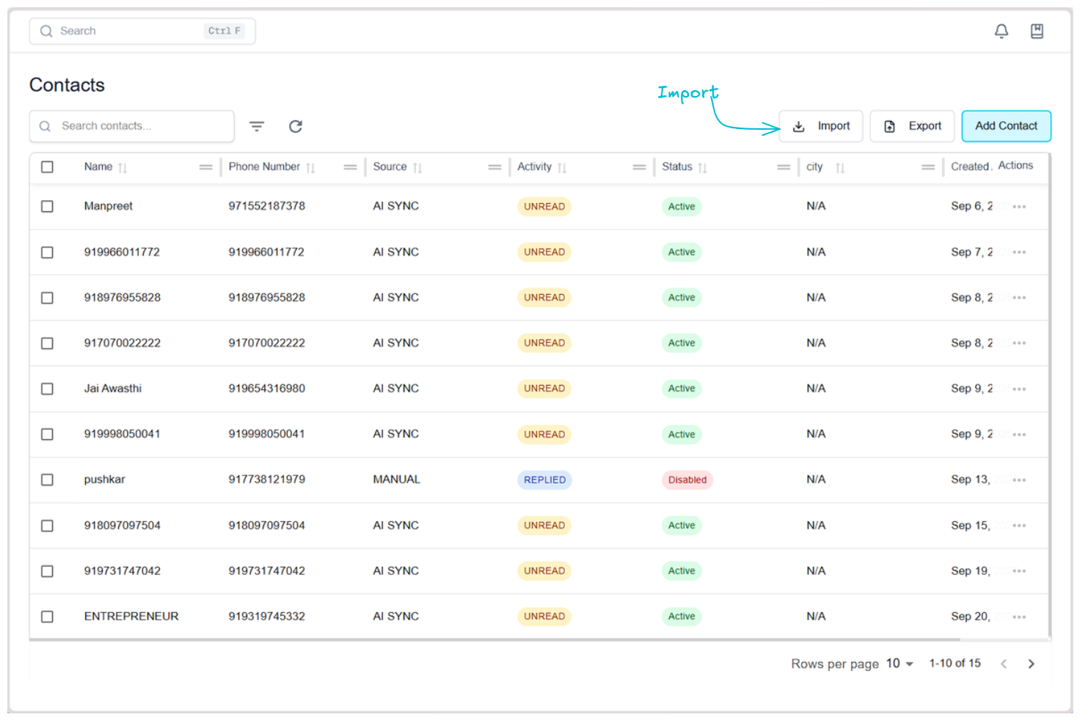Image resolution: width=1080 pixels, height=720 pixels.
Task: Go to next page of contacts
Action: 1031,664
